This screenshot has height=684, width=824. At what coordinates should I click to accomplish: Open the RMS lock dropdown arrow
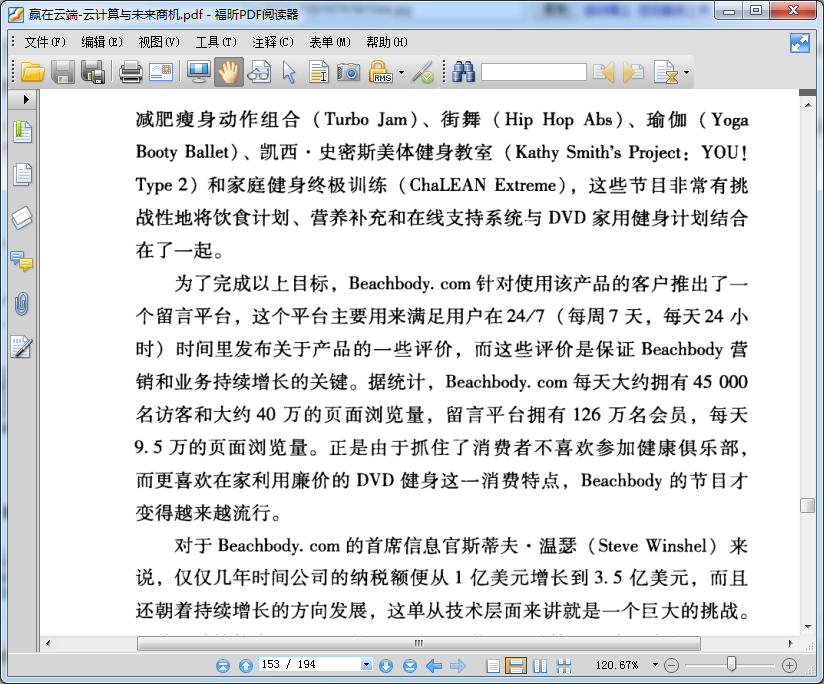point(402,72)
